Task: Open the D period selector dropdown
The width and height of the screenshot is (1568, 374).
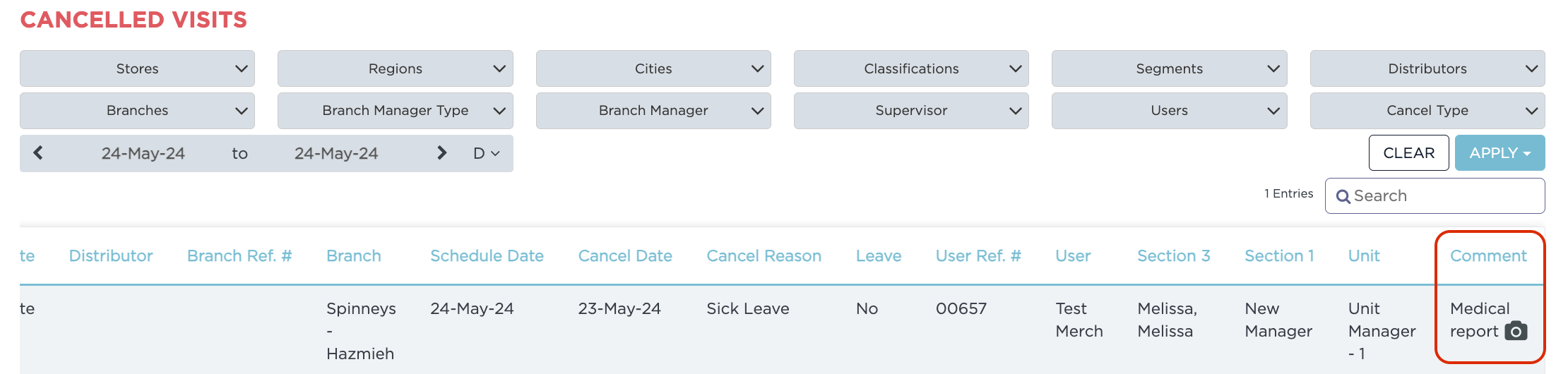Action: pos(486,153)
